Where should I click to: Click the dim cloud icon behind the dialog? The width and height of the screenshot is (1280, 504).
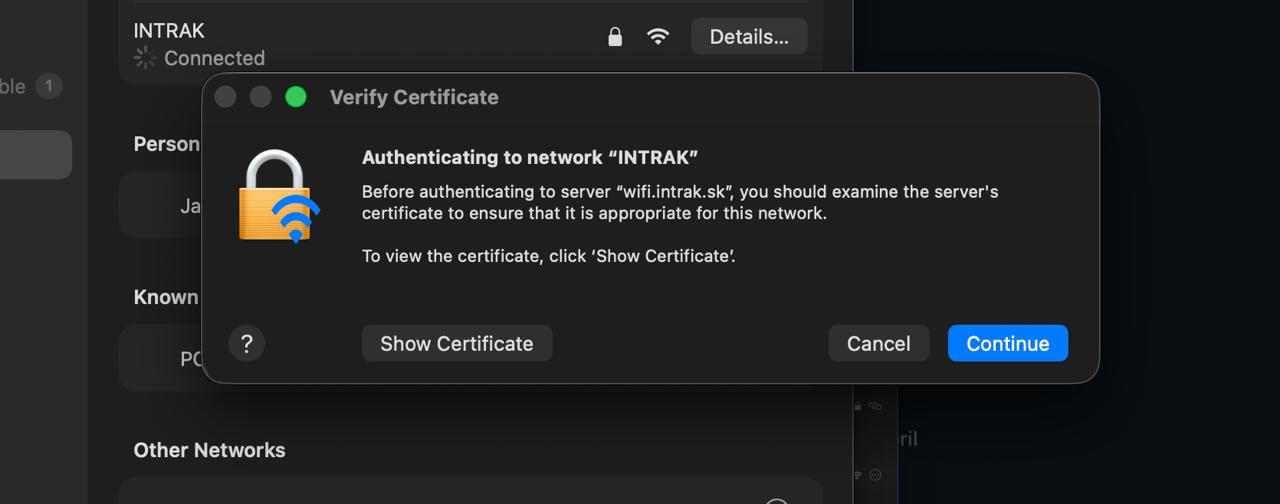(875, 406)
